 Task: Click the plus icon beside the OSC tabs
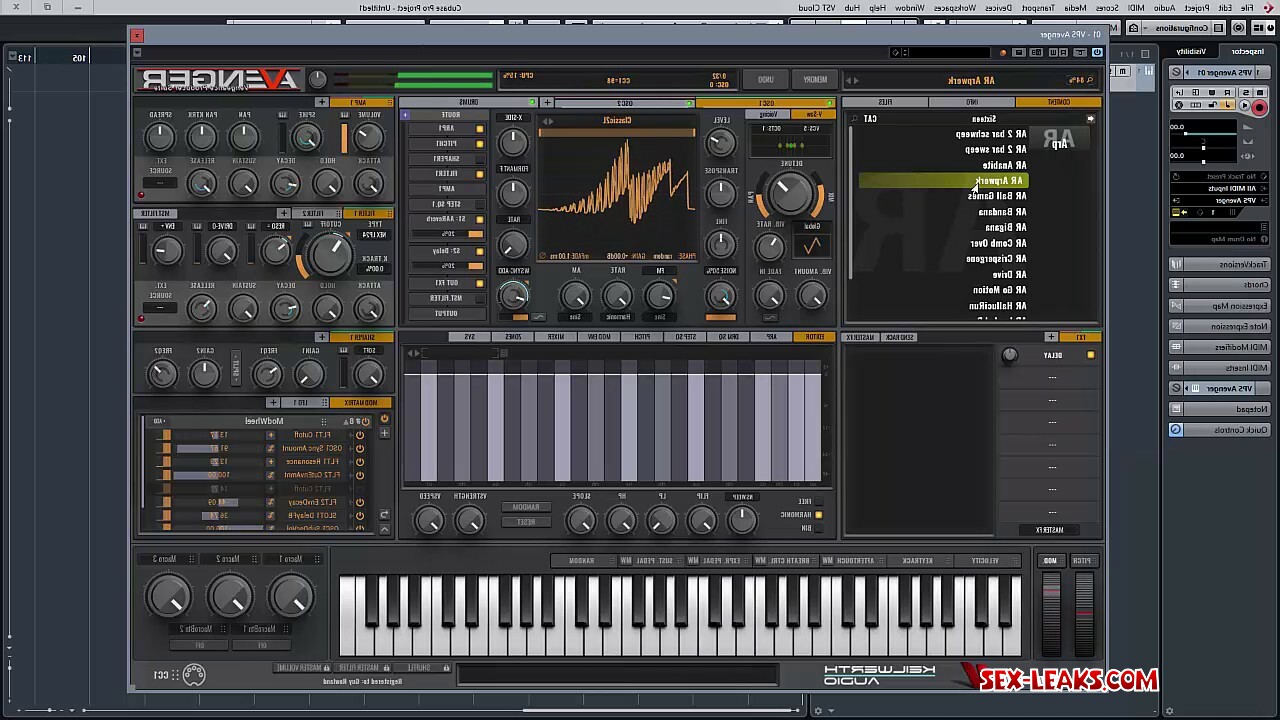pyautogui.click(x=547, y=102)
